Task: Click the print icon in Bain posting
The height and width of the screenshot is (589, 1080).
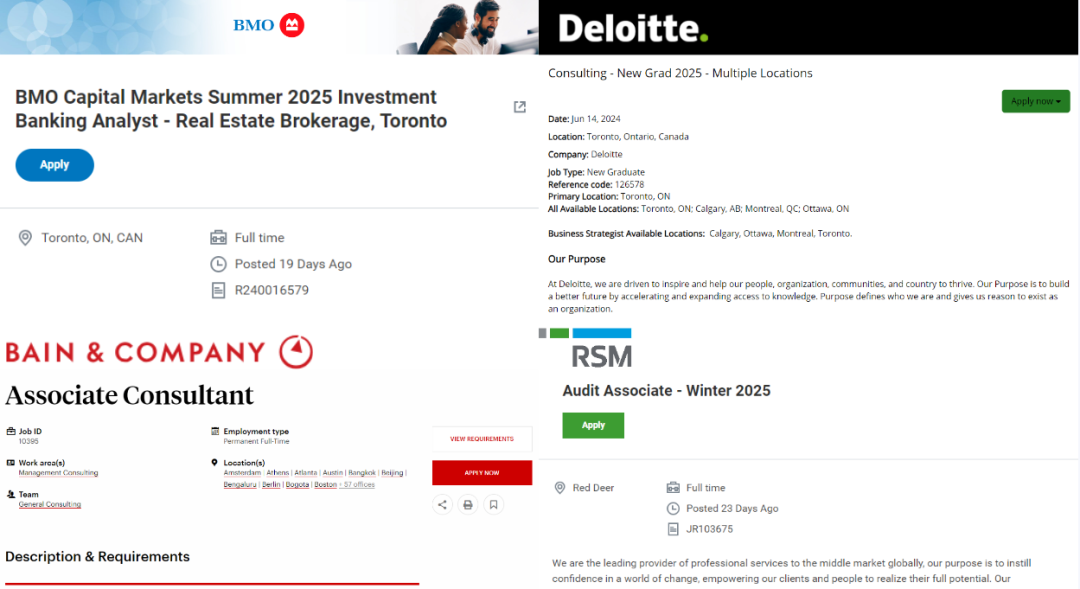Action: [468, 505]
